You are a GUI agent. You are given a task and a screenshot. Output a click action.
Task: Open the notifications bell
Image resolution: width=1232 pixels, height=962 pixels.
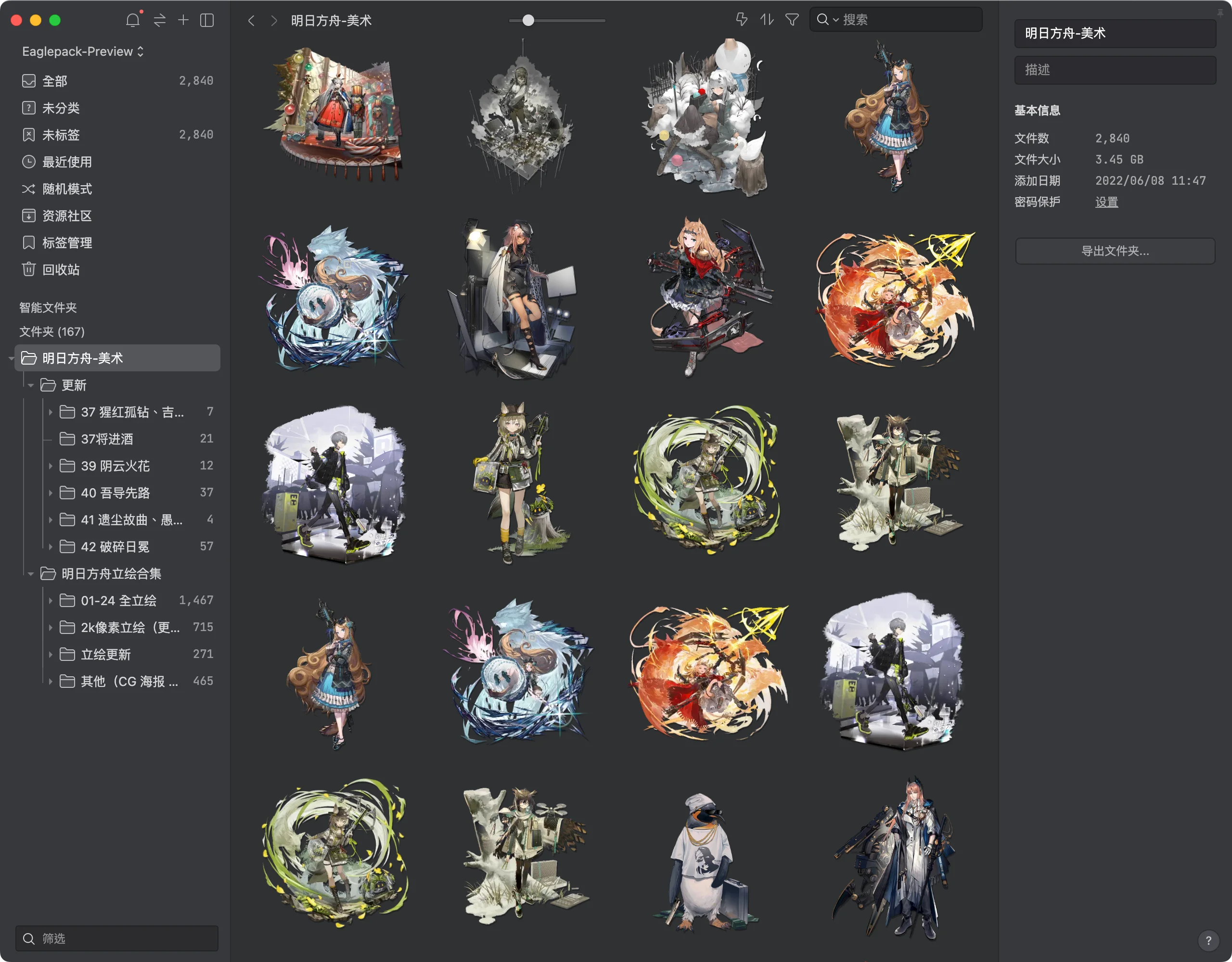coord(132,20)
